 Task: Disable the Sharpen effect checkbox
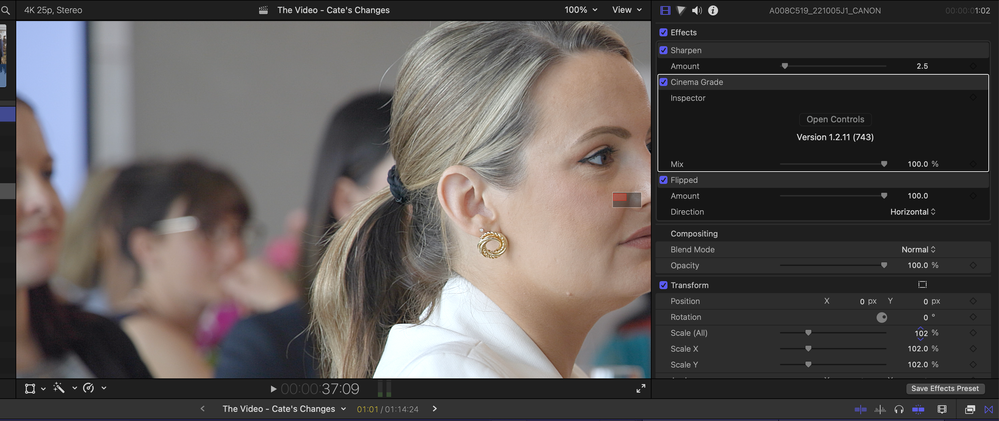coord(664,50)
